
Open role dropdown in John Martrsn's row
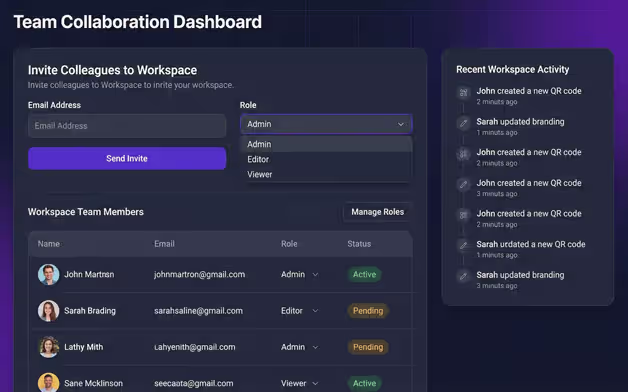click(x=300, y=275)
